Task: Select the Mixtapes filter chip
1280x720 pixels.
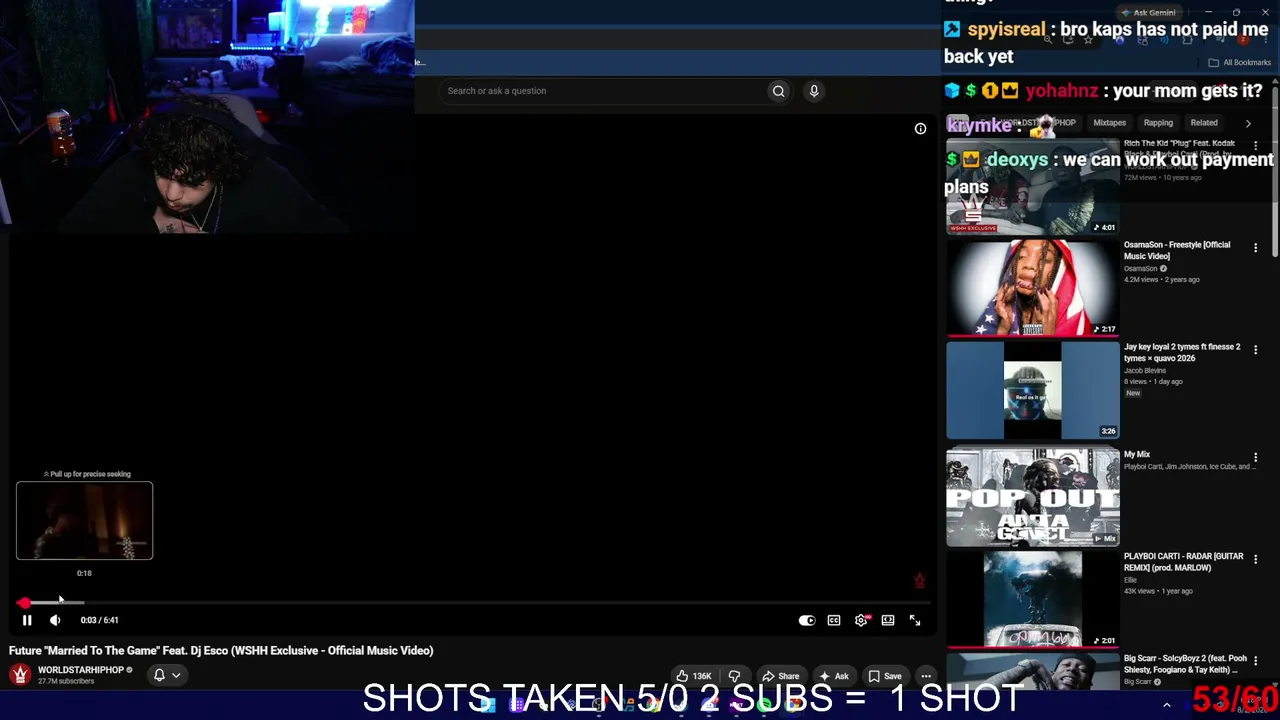Action: pyautogui.click(x=1109, y=123)
